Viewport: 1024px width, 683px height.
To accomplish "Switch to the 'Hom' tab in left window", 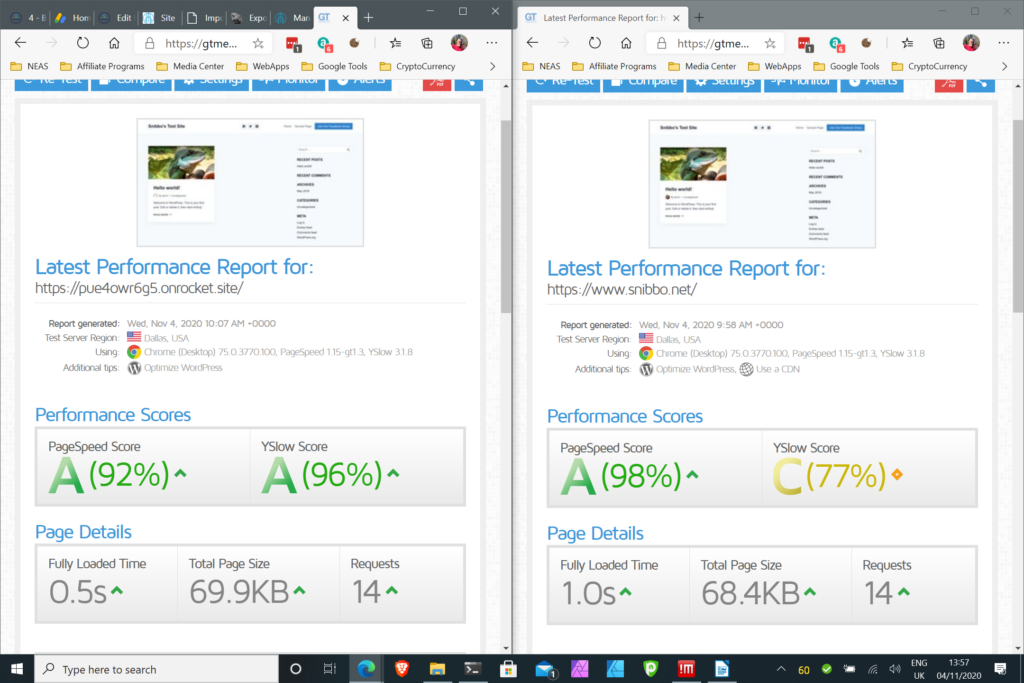I will click(72, 18).
